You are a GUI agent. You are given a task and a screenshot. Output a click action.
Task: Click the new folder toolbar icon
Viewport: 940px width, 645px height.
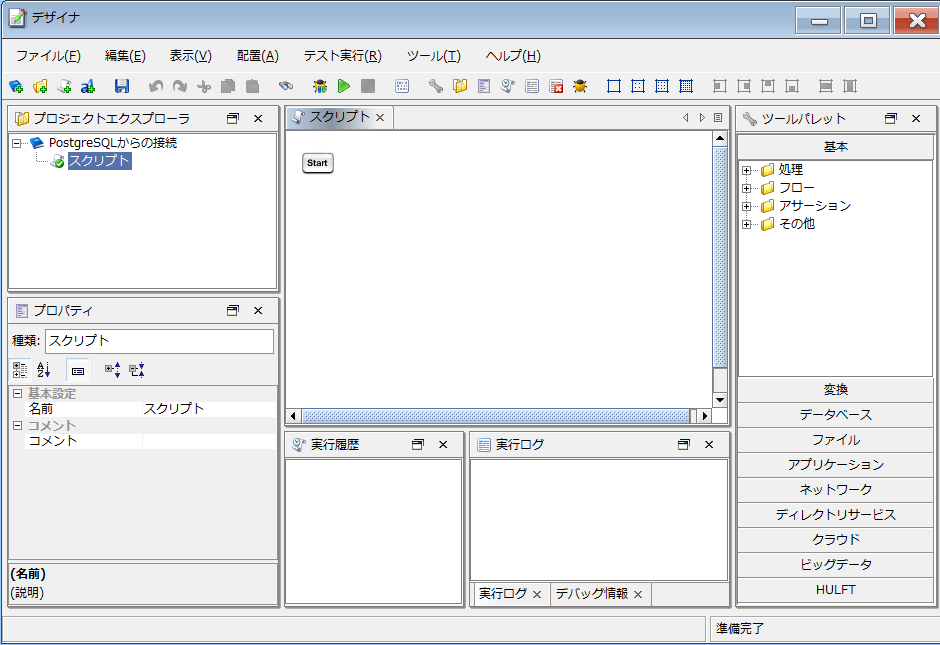point(40,86)
